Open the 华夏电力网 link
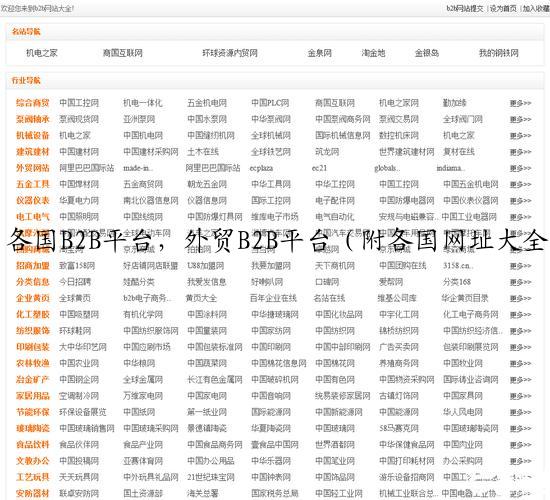This screenshot has height=500, width=550. (x=79, y=200)
